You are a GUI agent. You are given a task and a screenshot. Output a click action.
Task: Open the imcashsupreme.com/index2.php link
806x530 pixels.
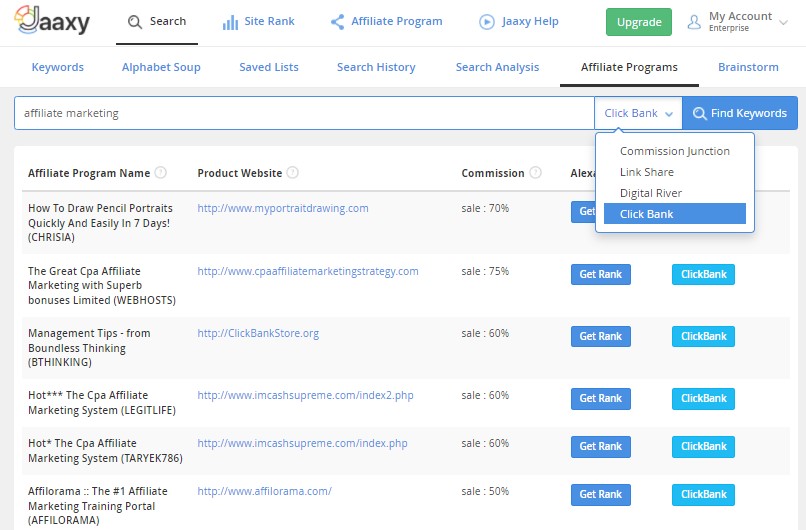(305, 395)
